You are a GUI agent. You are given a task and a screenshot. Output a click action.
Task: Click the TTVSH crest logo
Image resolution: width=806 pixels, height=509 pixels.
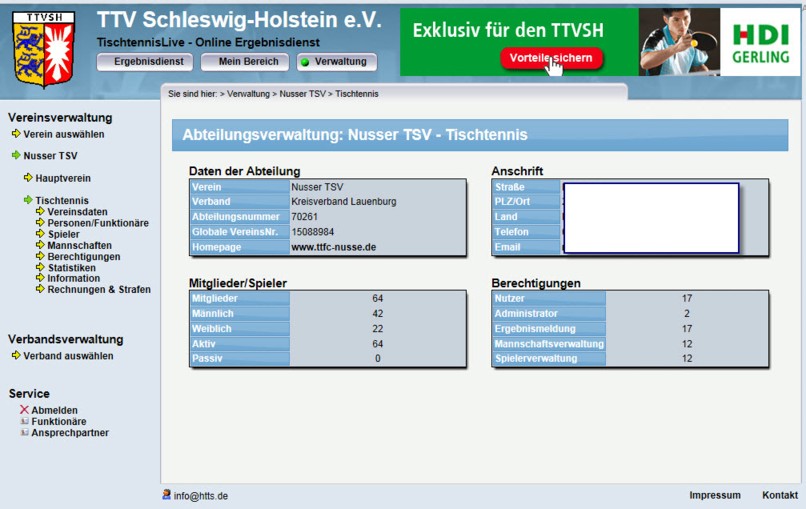point(43,49)
